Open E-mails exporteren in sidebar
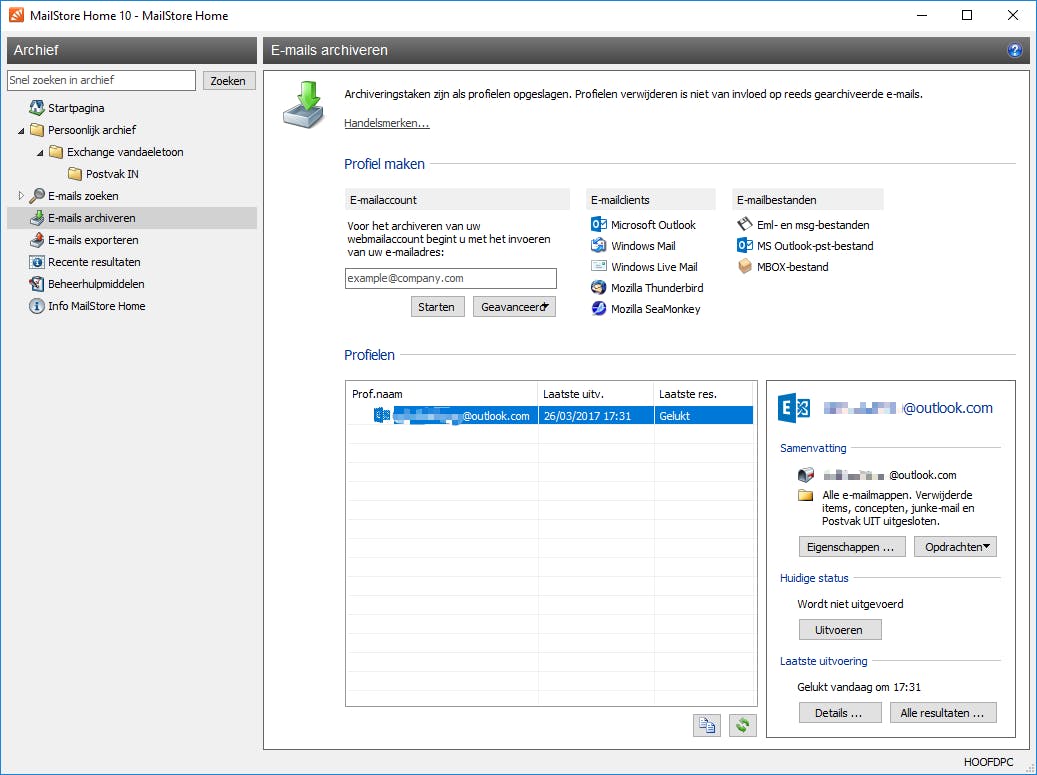The width and height of the screenshot is (1037, 775). point(93,240)
